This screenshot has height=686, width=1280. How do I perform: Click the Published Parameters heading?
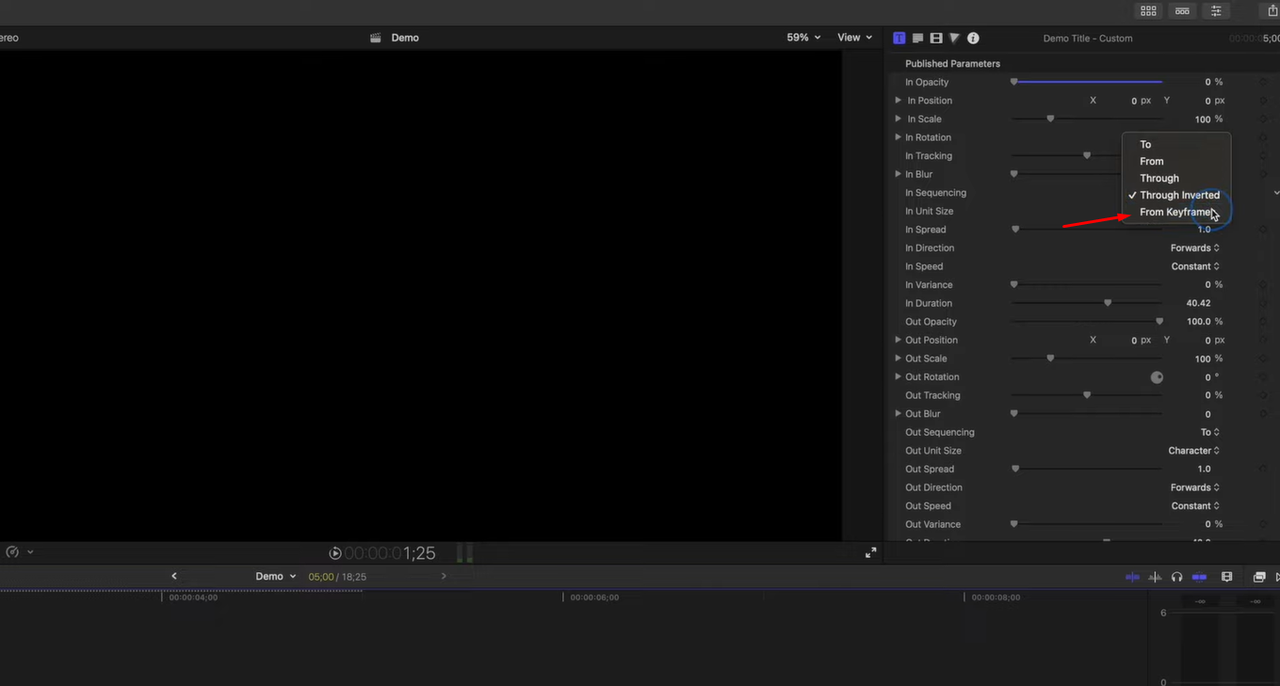pyautogui.click(x=952, y=64)
